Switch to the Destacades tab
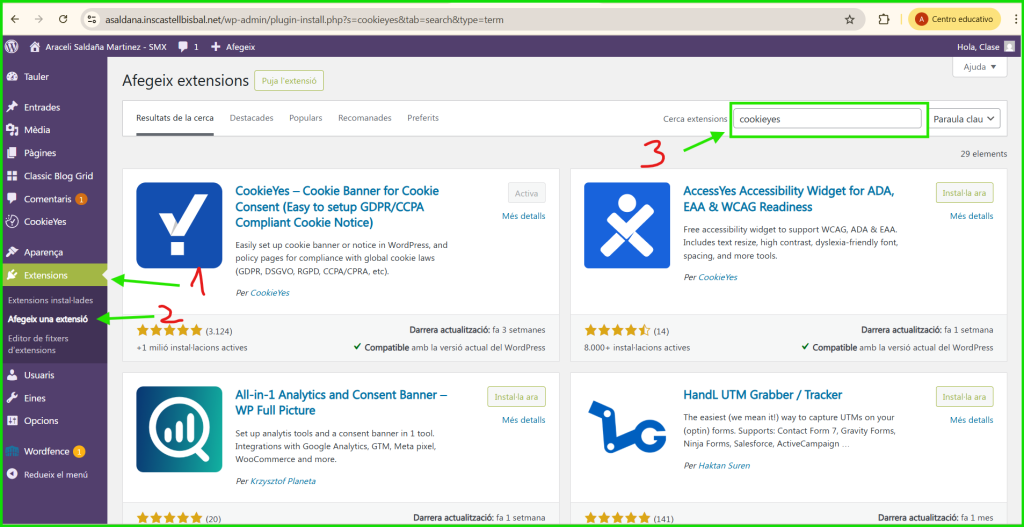This screenshot has height=527, width=1024. point(251,118)
